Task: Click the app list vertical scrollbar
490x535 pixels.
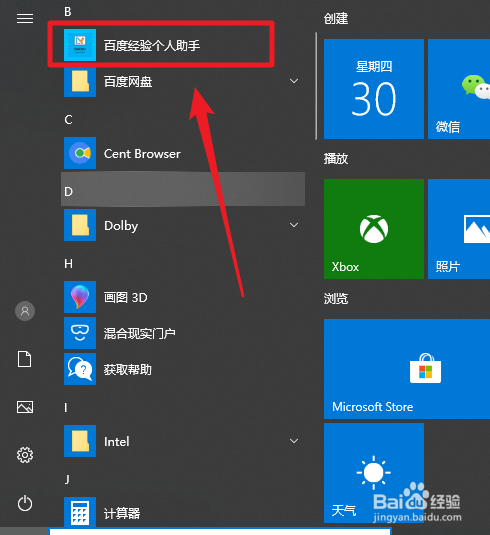Action: pos(316,86)
